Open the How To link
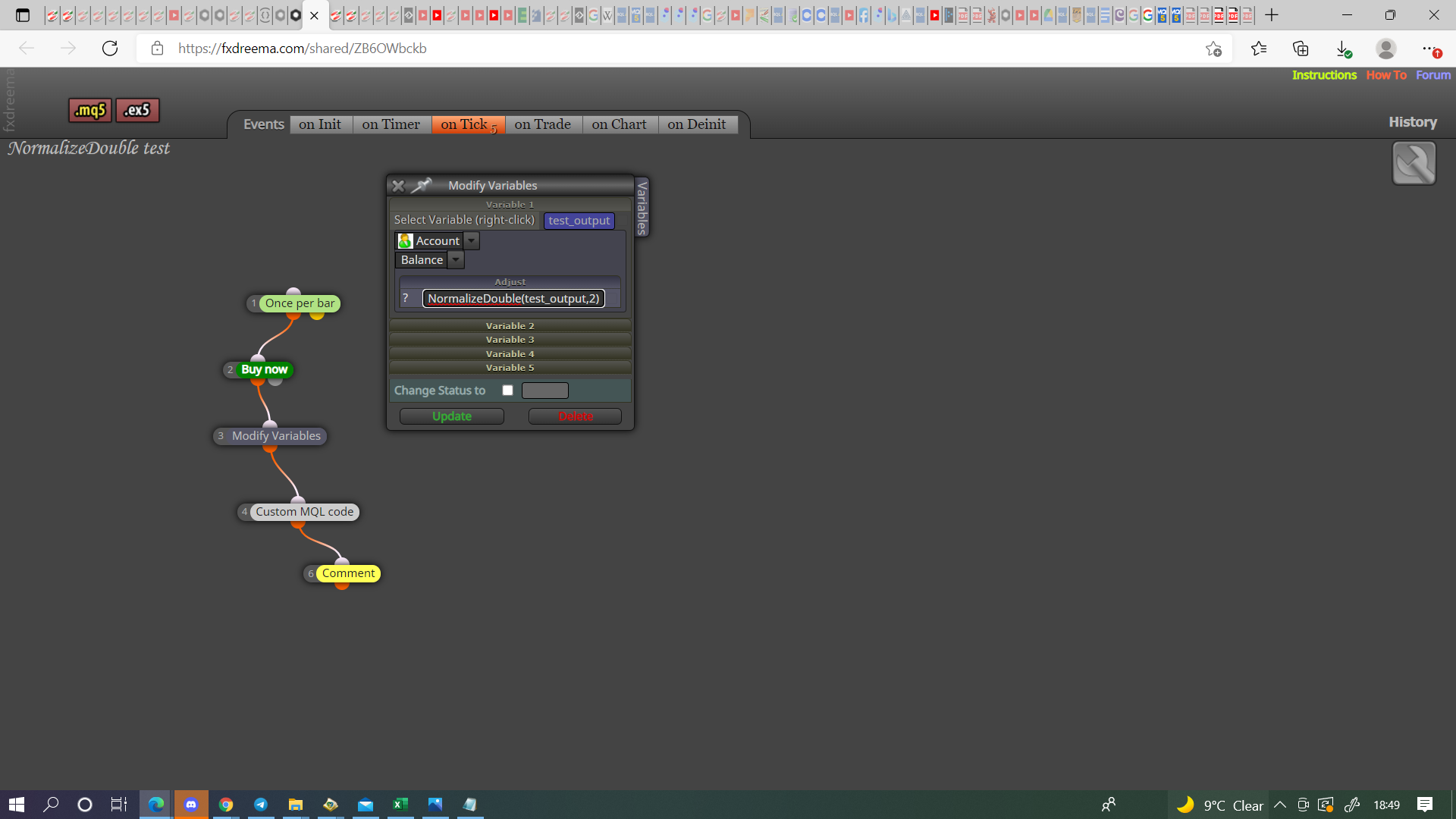 click(x=1386, y=75)
